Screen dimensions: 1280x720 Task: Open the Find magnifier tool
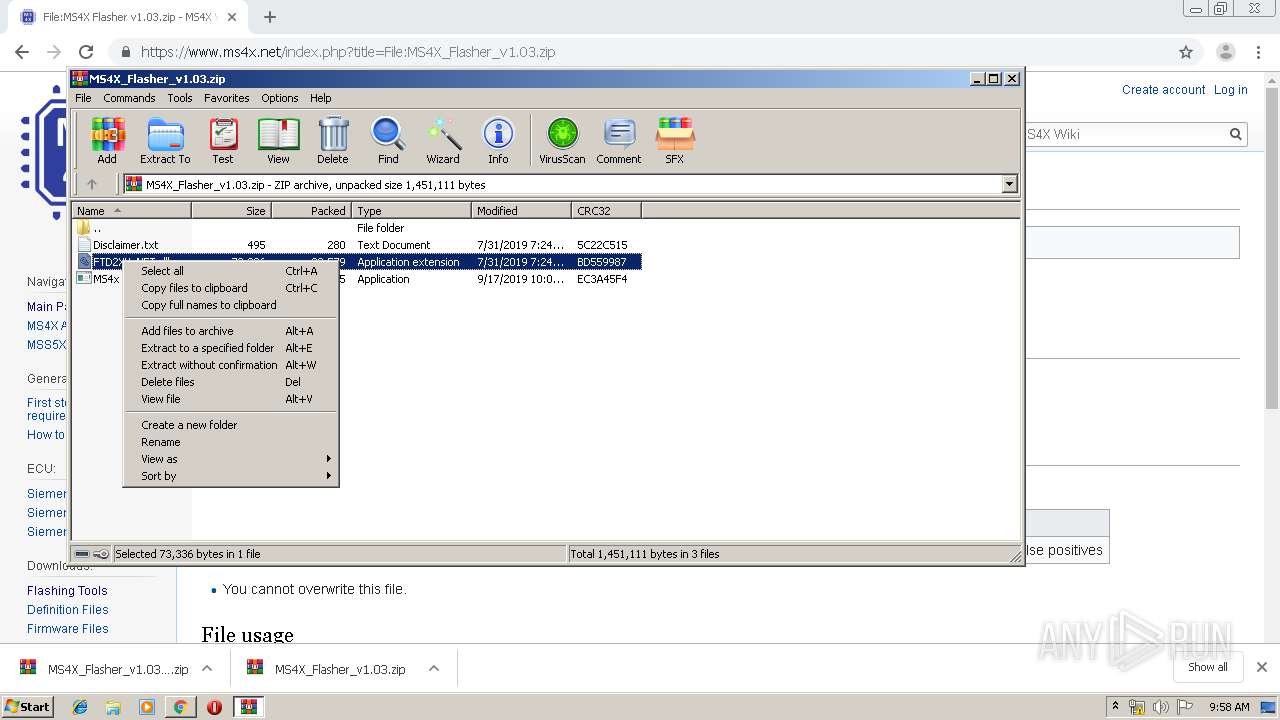click(x=388, y=140)
